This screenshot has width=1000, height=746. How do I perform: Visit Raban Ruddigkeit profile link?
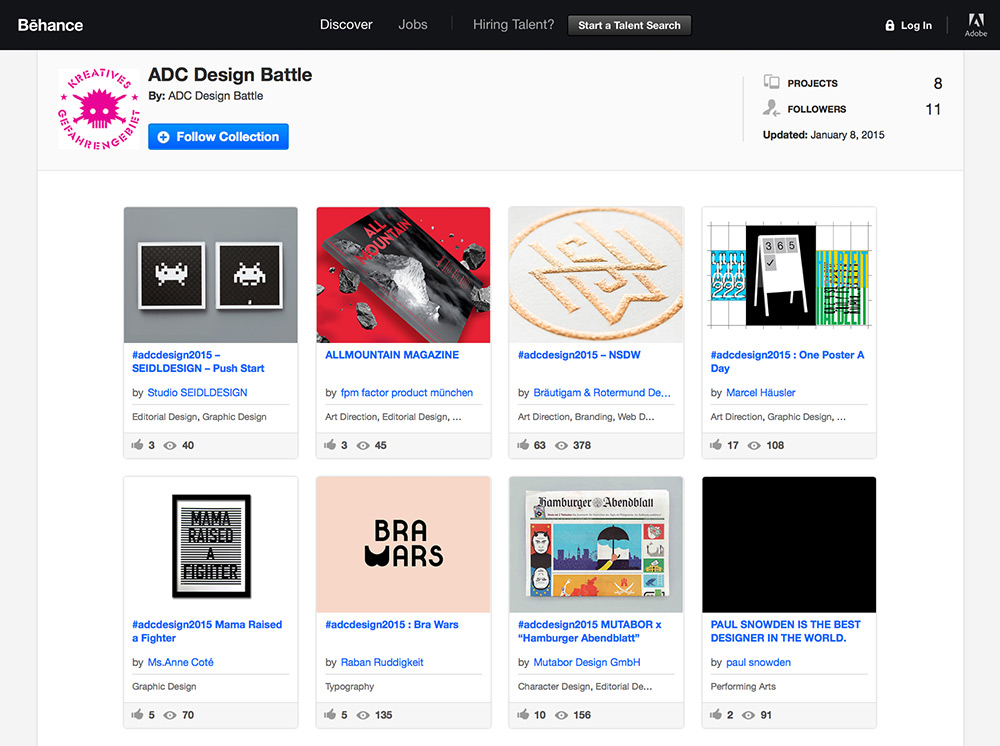click(x=382, y=662)
